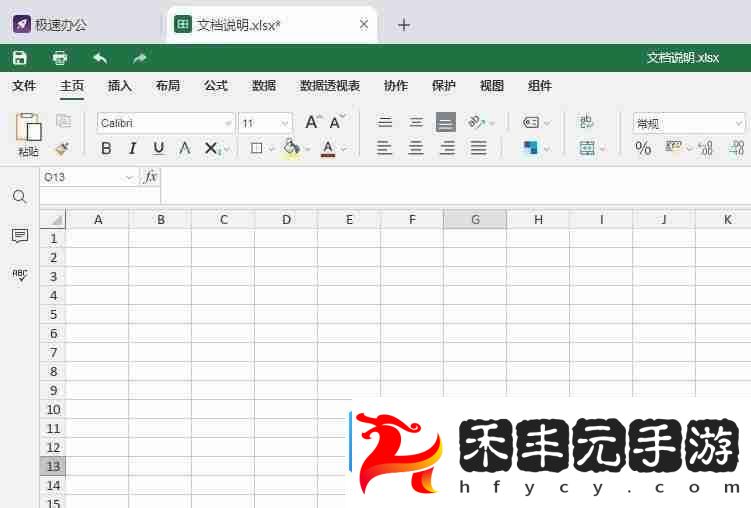
Task: Open the search panel magnifier icon
Action: click(x=20, y=196)
